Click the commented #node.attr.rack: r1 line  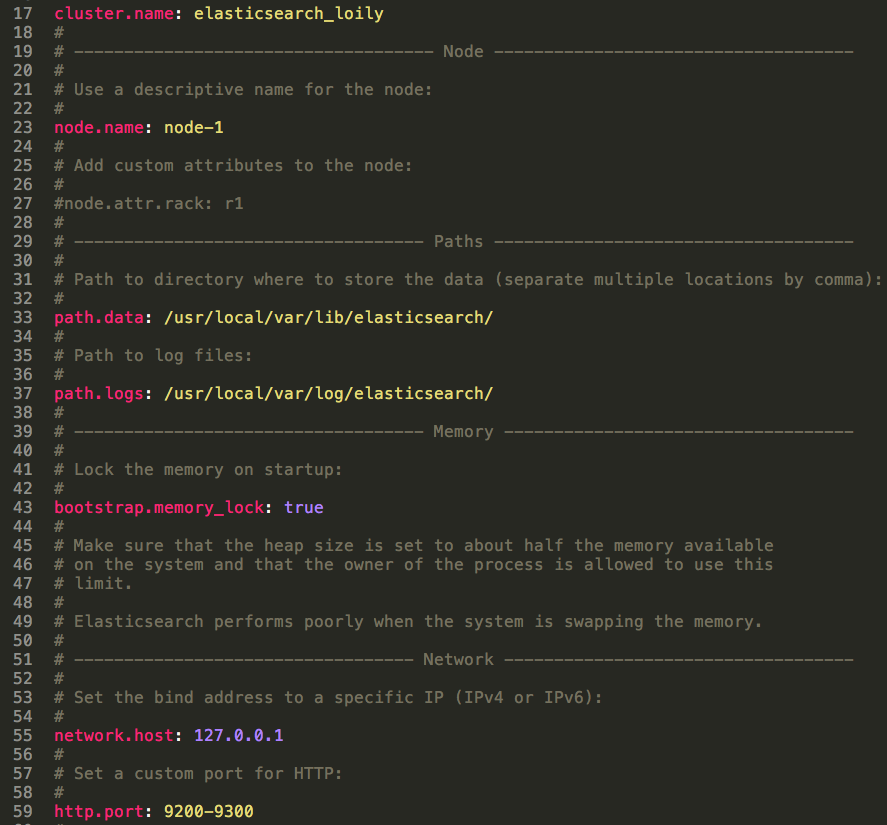[x=149, y=203]
